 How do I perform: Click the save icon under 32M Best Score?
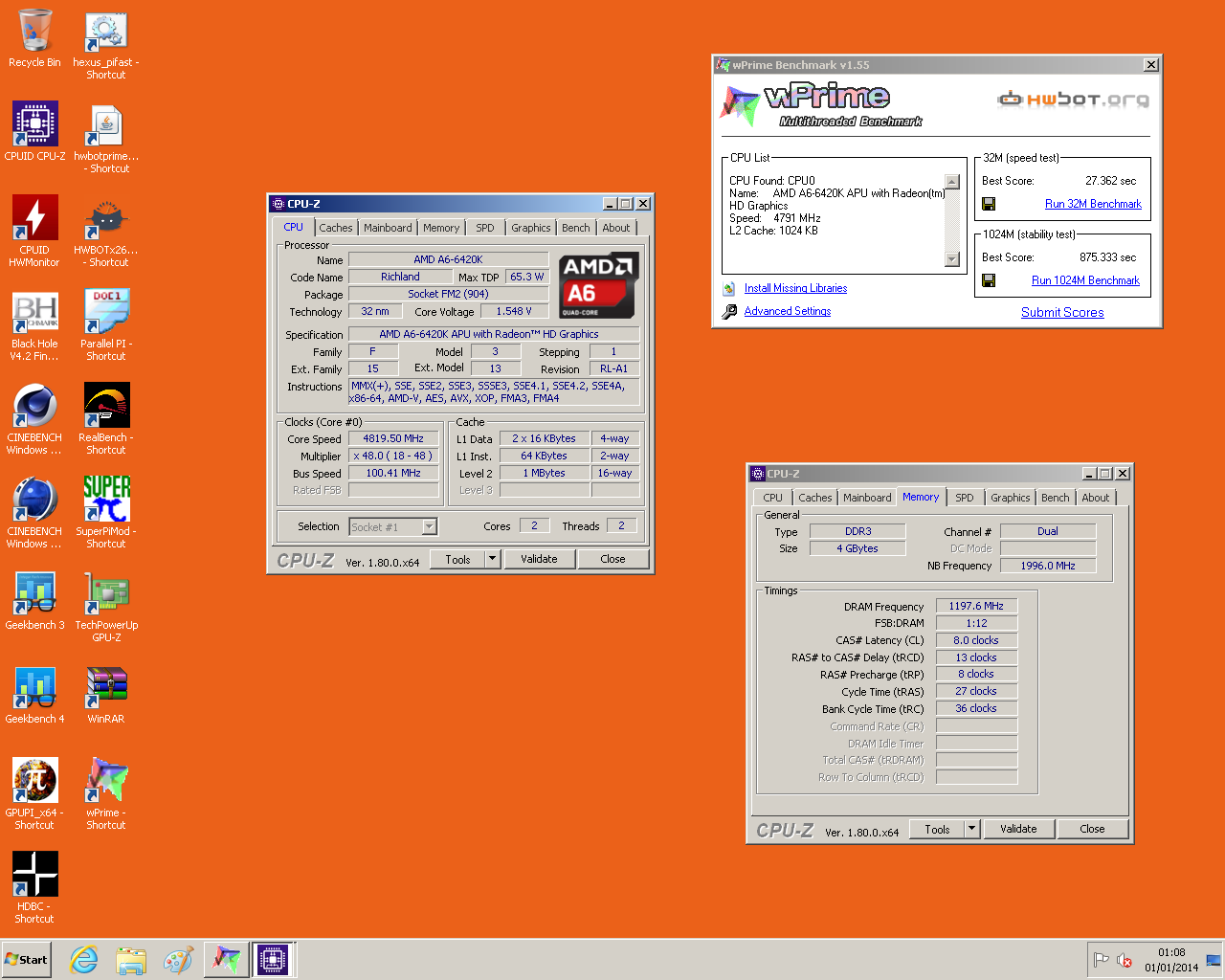coord(989,204)
